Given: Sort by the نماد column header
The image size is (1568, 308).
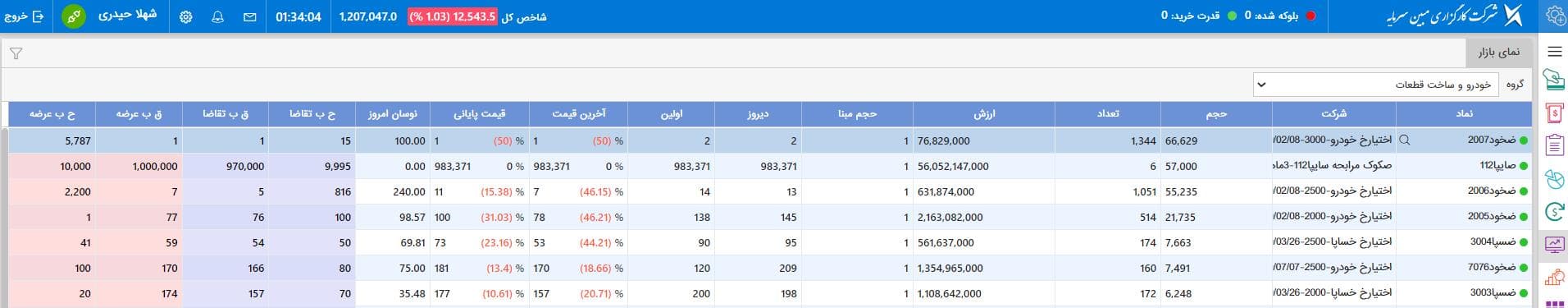Looking at the screenshot, I should [1464, 114].
